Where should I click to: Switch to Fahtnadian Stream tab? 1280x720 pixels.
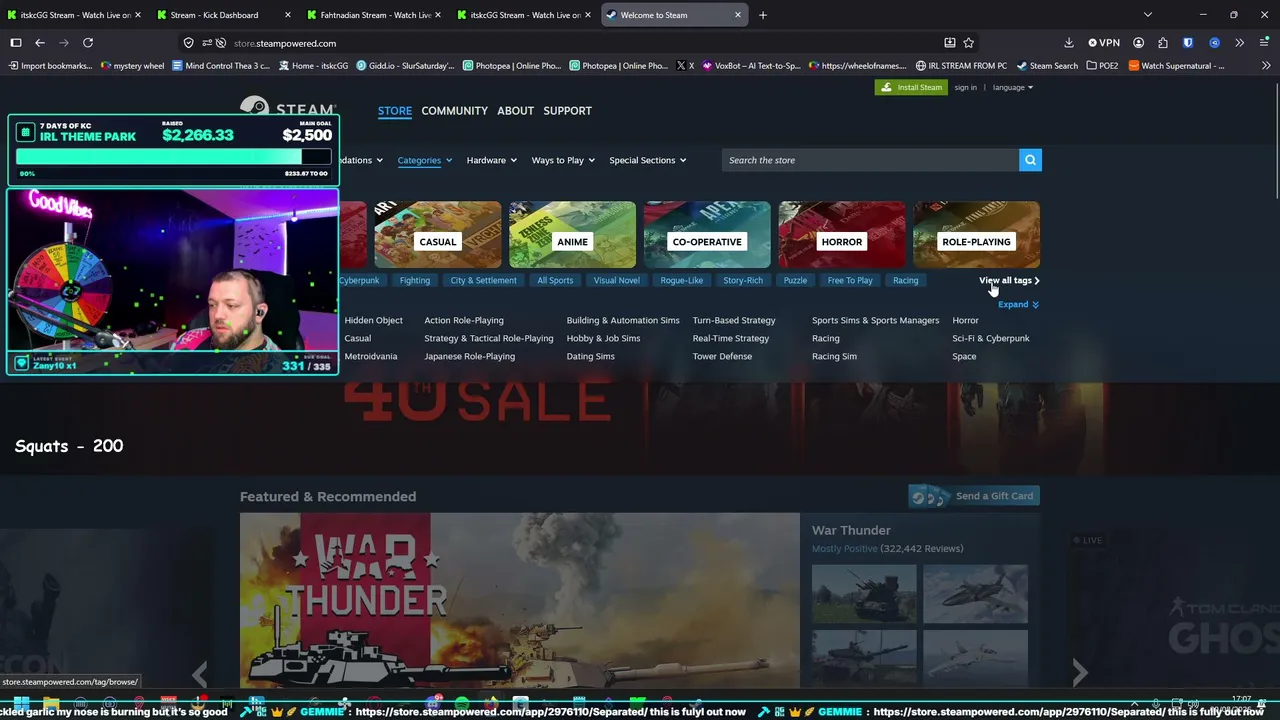(x=375, y=15)
